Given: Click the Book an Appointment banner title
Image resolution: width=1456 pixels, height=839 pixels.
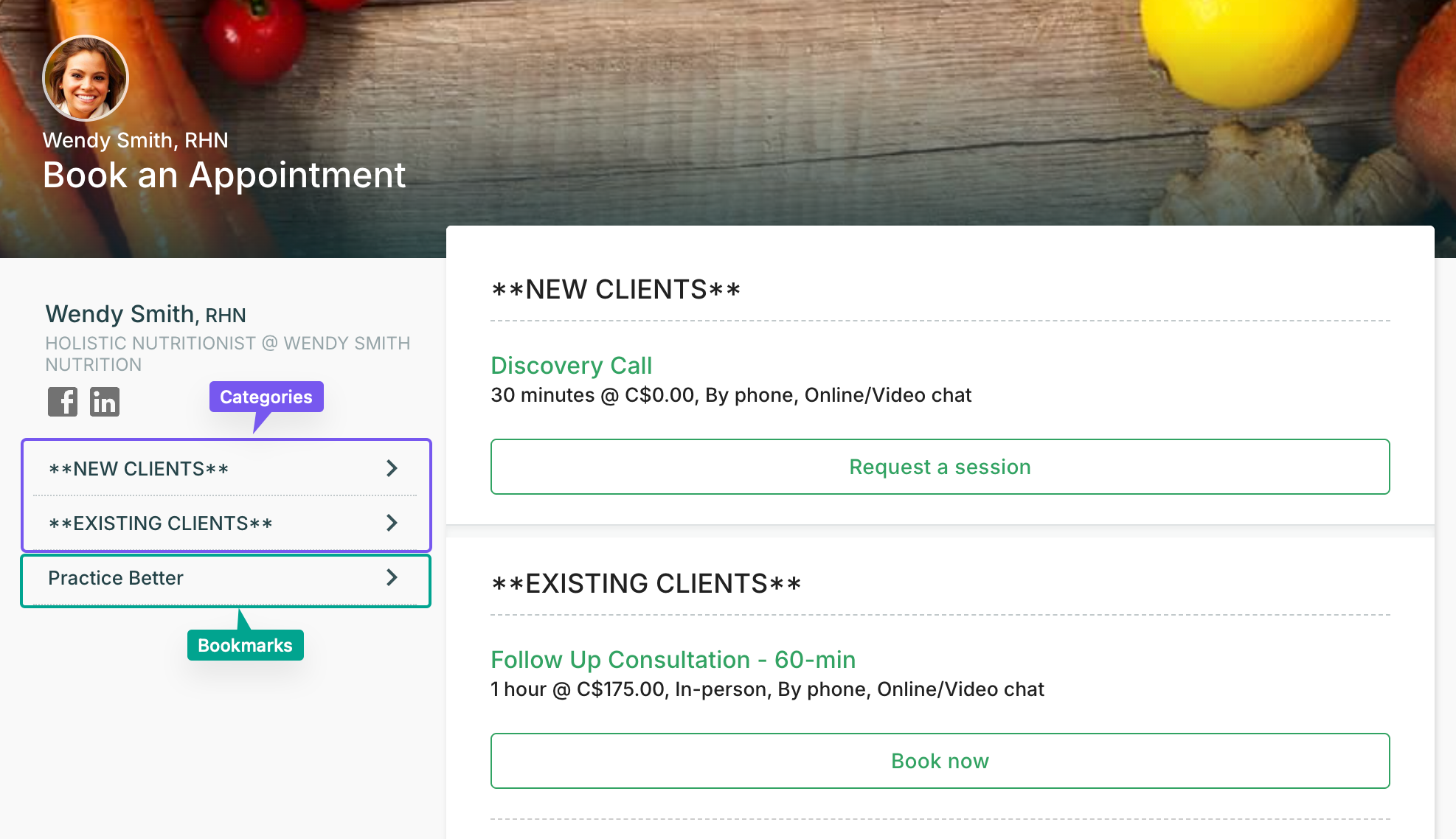Looking at the screenshot, I should pyautogui.click(x=224, y=175).
